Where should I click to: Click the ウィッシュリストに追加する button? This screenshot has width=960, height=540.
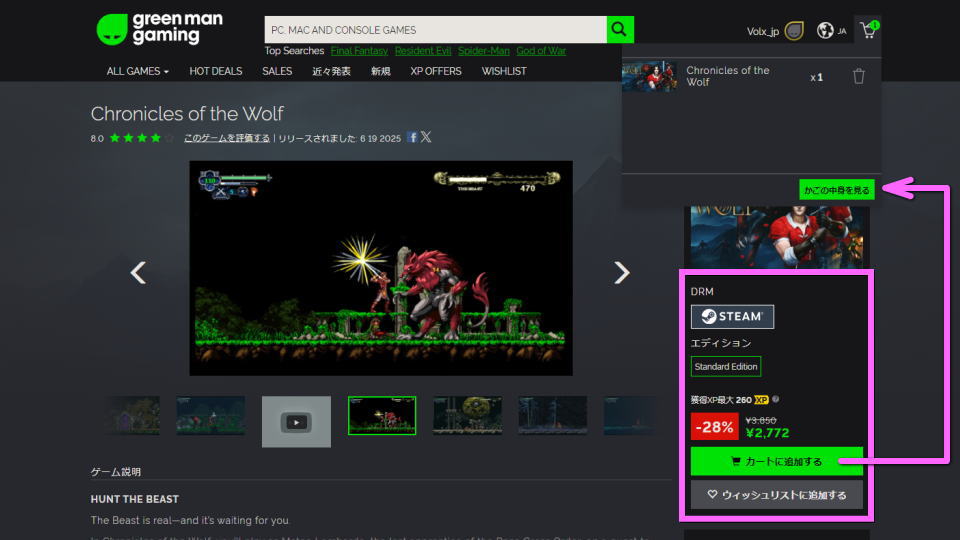(x=776, y=495)
